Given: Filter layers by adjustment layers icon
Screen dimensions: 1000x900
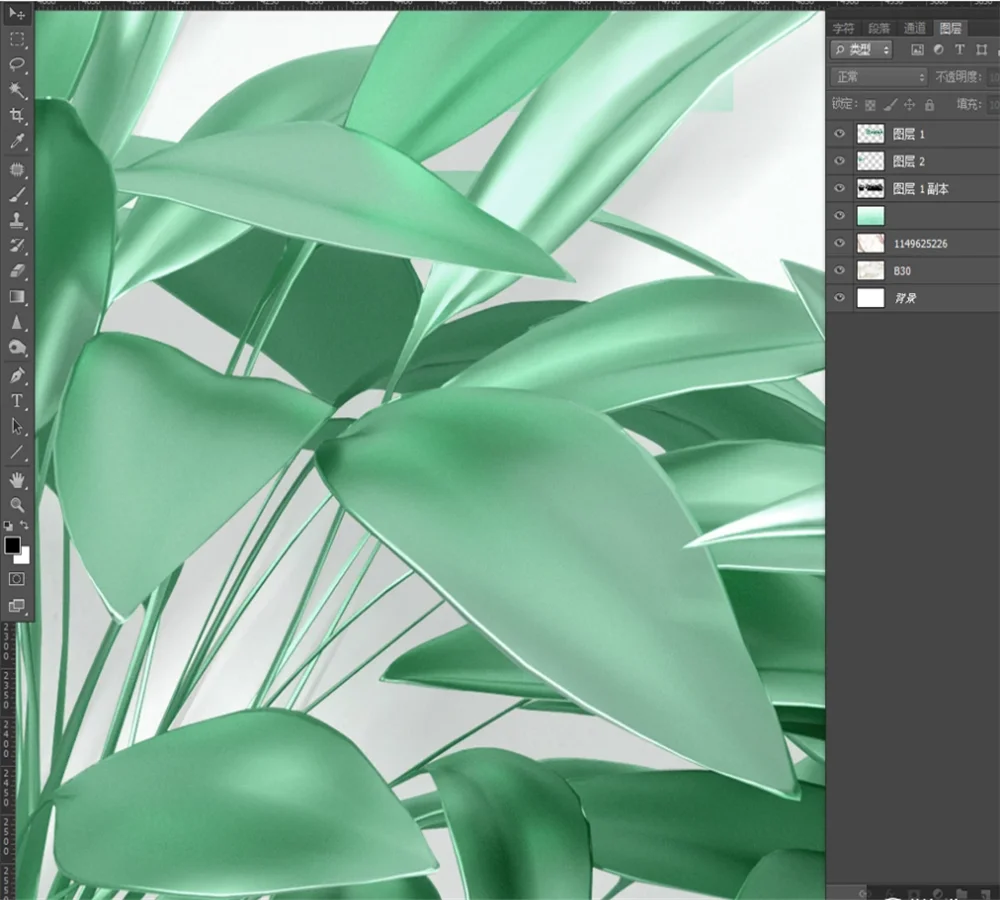Looking at the screenshot, I should point(938,50).
